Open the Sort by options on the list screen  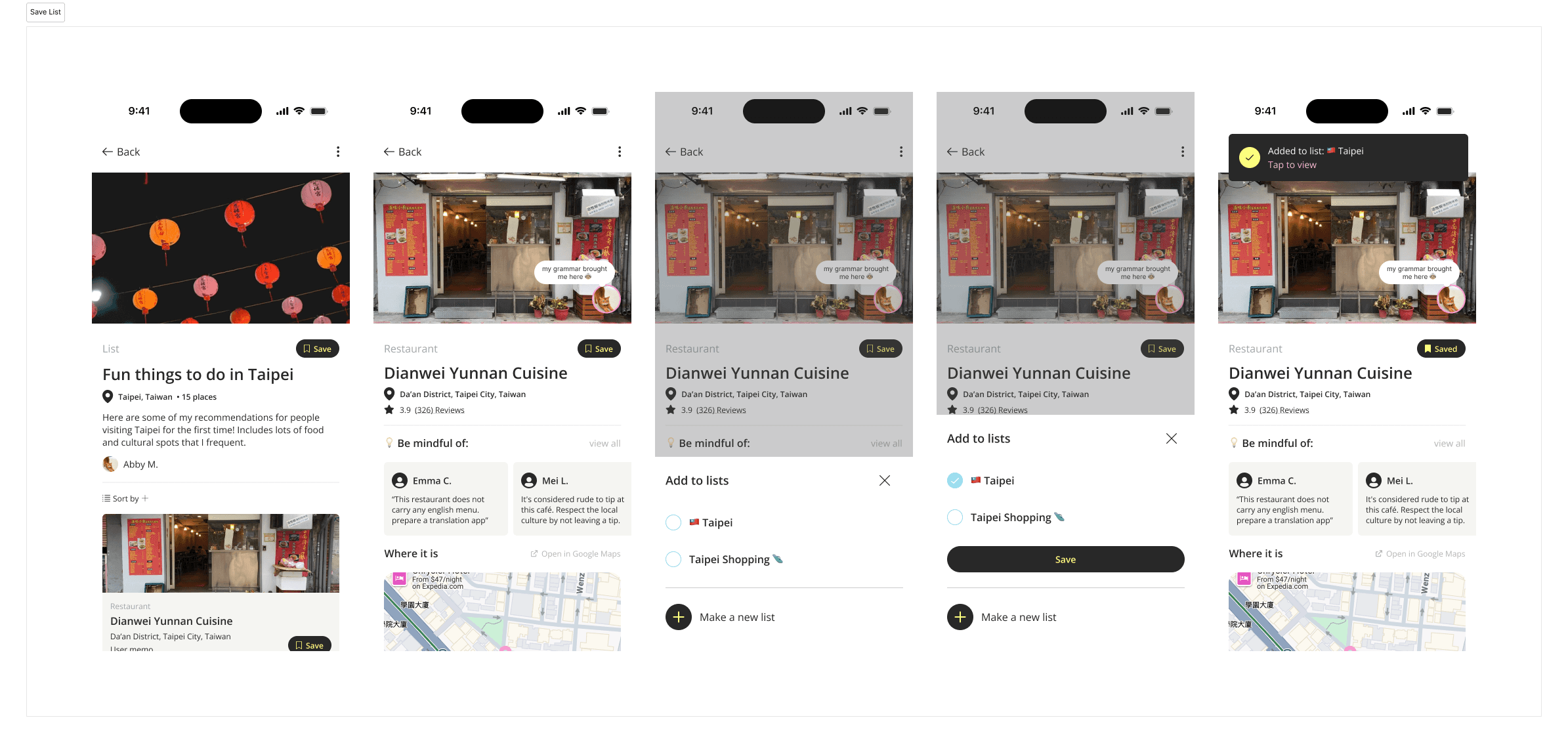125,499
